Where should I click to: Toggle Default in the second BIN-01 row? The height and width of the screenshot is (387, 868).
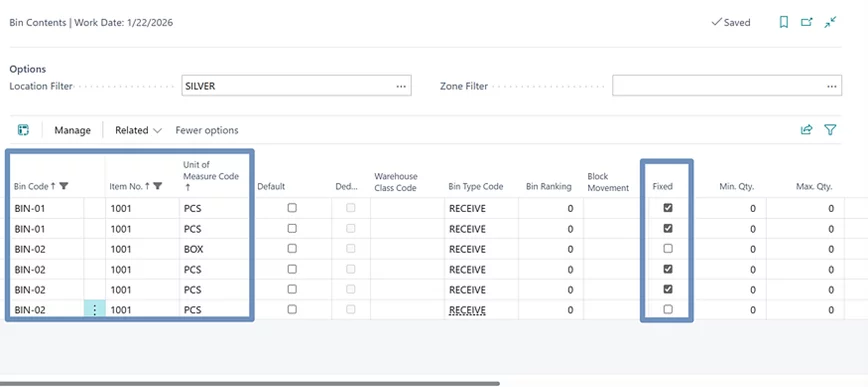292,229
